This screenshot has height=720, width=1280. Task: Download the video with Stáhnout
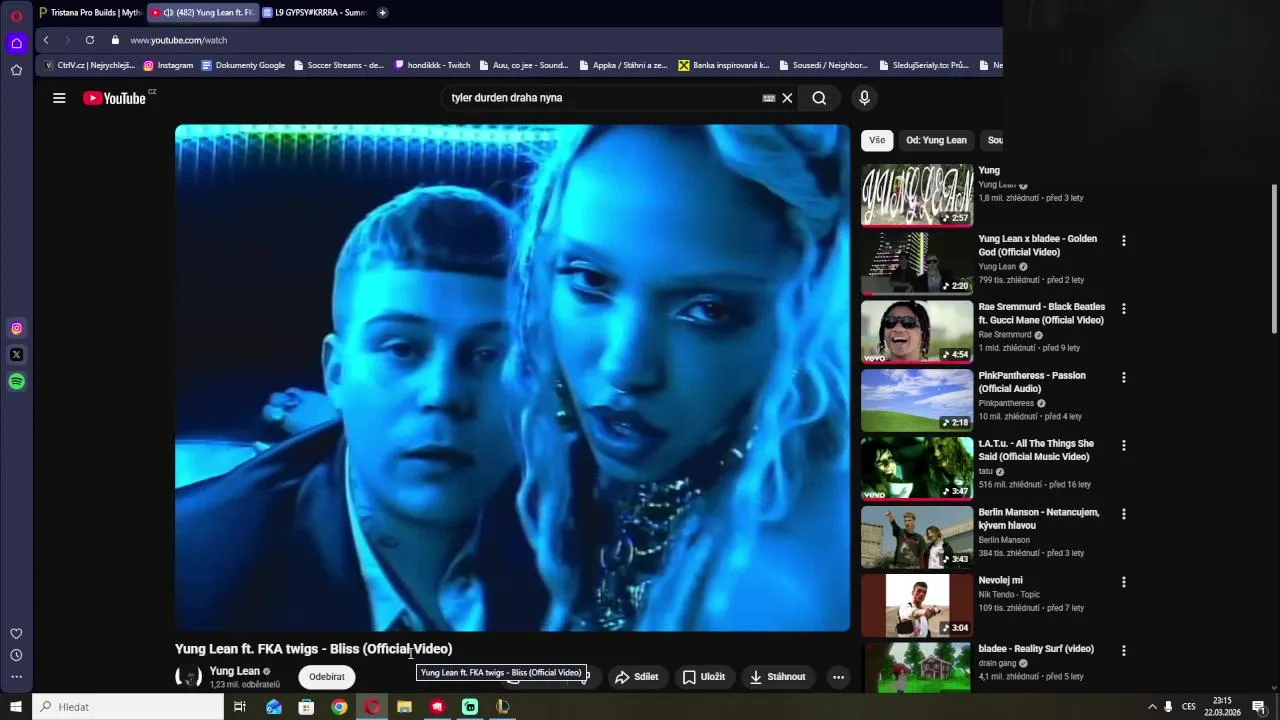(x=778, y=677)
